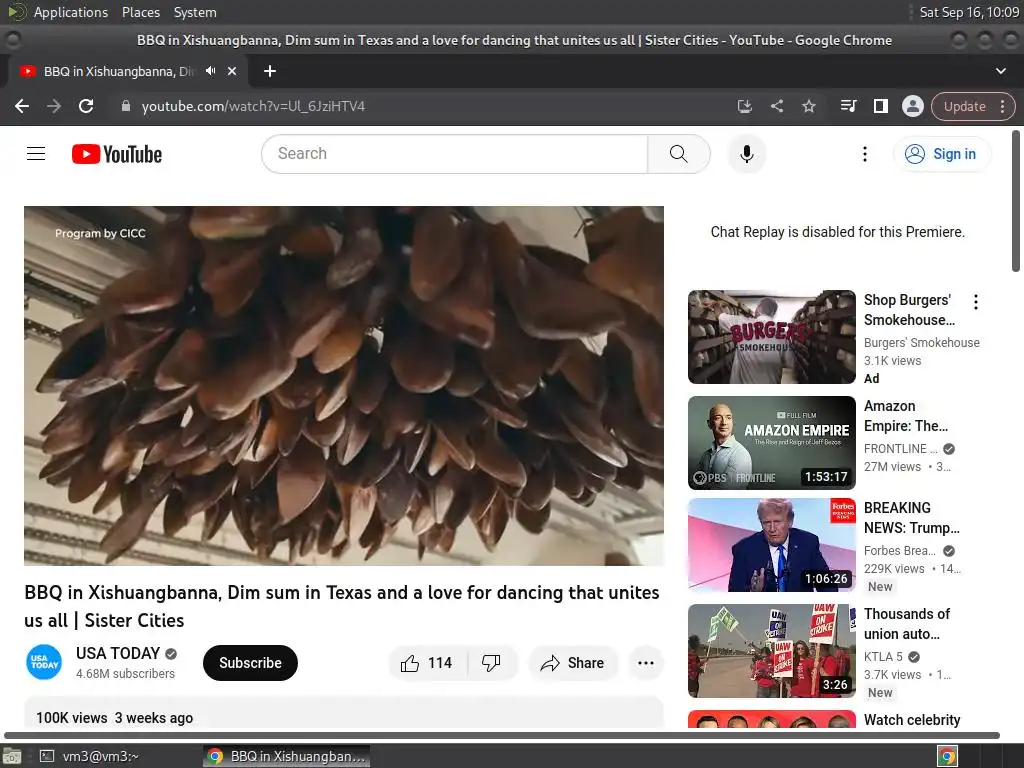Expand the tab search chevron
The width and height of the screenshot is (1024, 768).
(x=1000, y=71)
